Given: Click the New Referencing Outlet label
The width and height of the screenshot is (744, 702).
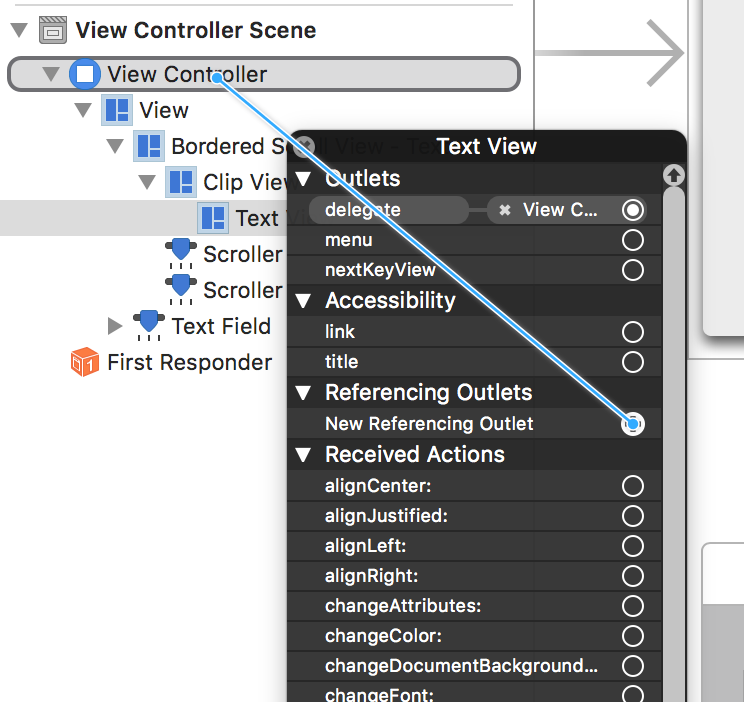Looking at the screenshot, I should point(429,424).
